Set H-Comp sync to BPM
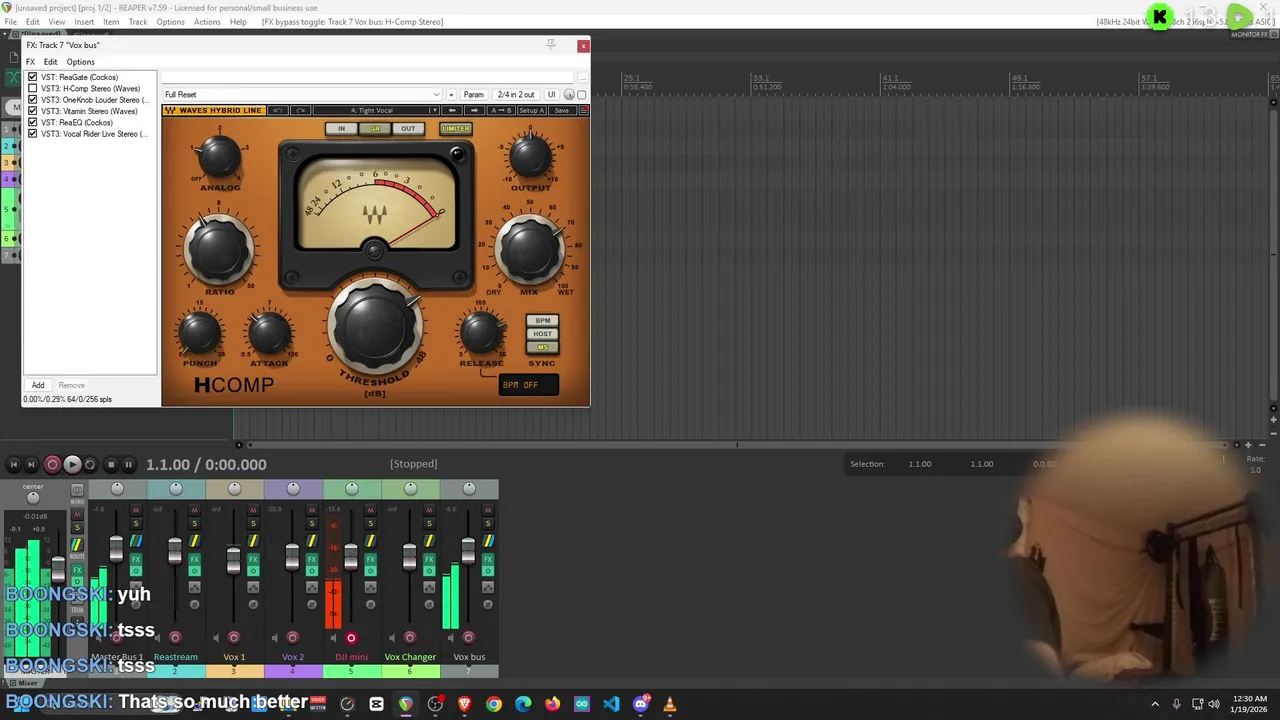Viewport: 1280px width, 720px height. (543, 321)
